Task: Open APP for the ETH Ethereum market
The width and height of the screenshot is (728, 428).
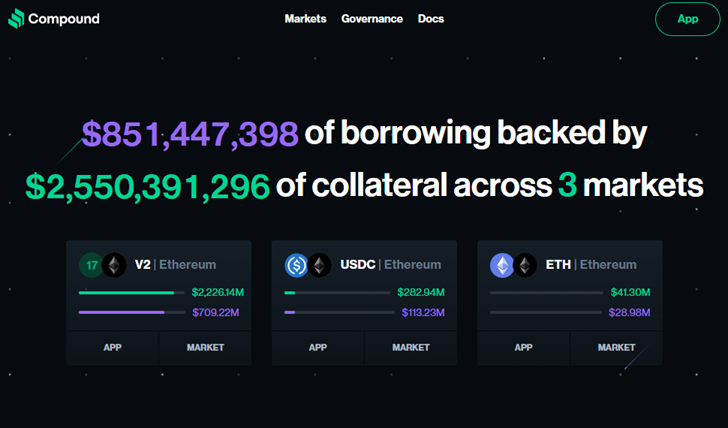Action: [x=523, y=348]
